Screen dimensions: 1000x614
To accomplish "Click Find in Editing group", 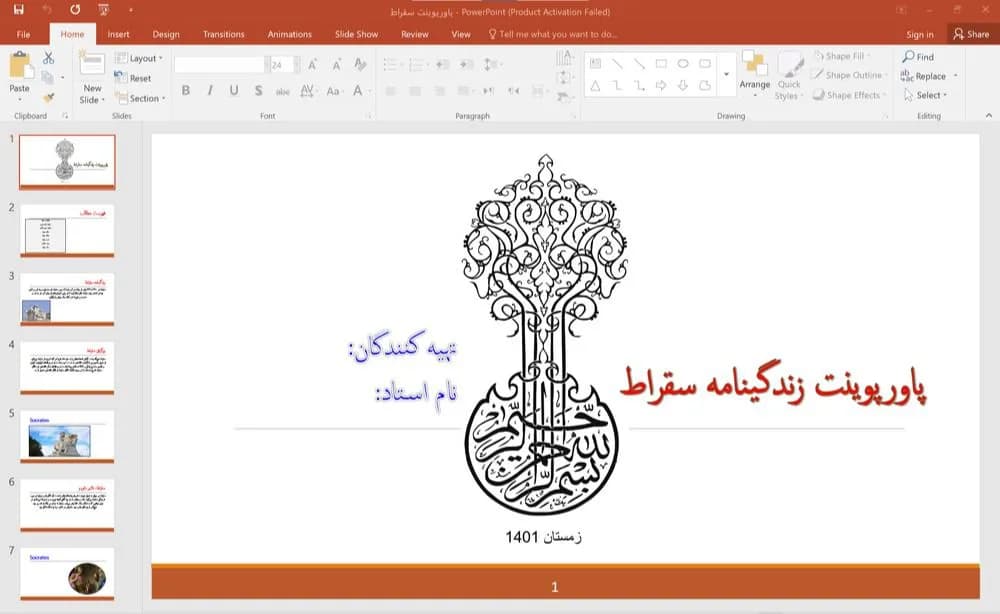I will (x=918, y=57).
